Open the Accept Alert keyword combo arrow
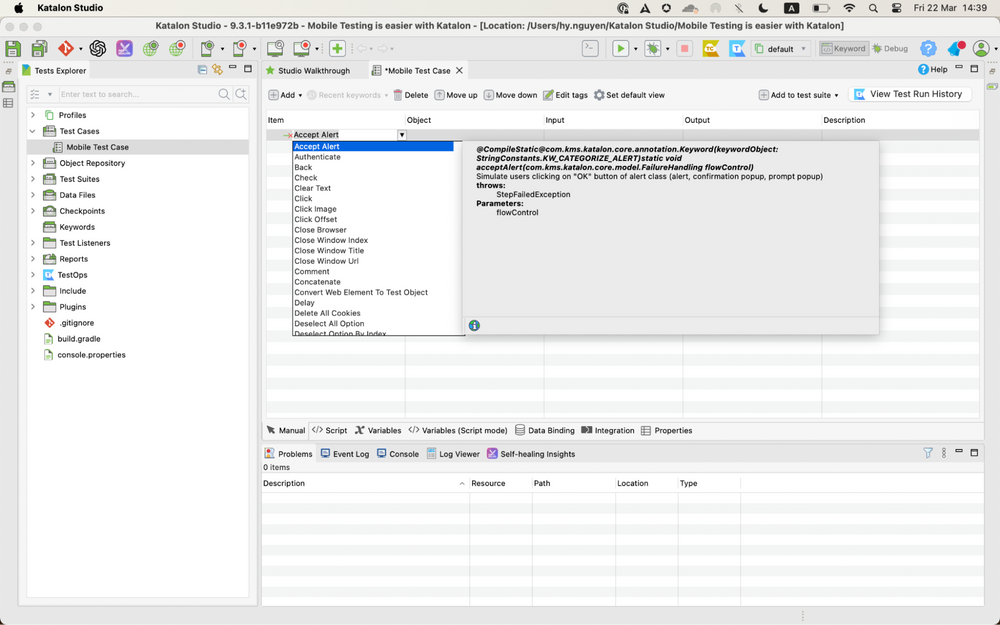Image resolution: width=1000 pixels, height=625 pixels. pos(402,135)
